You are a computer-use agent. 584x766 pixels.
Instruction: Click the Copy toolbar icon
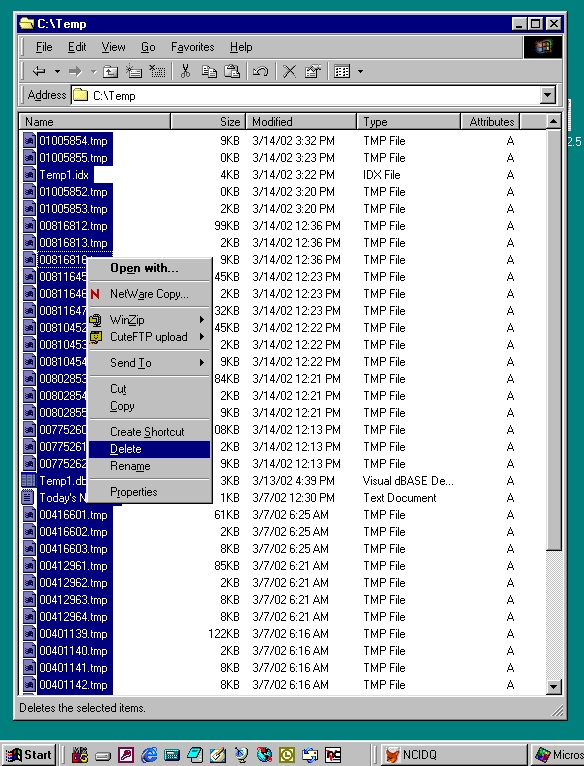pos(209,72)
